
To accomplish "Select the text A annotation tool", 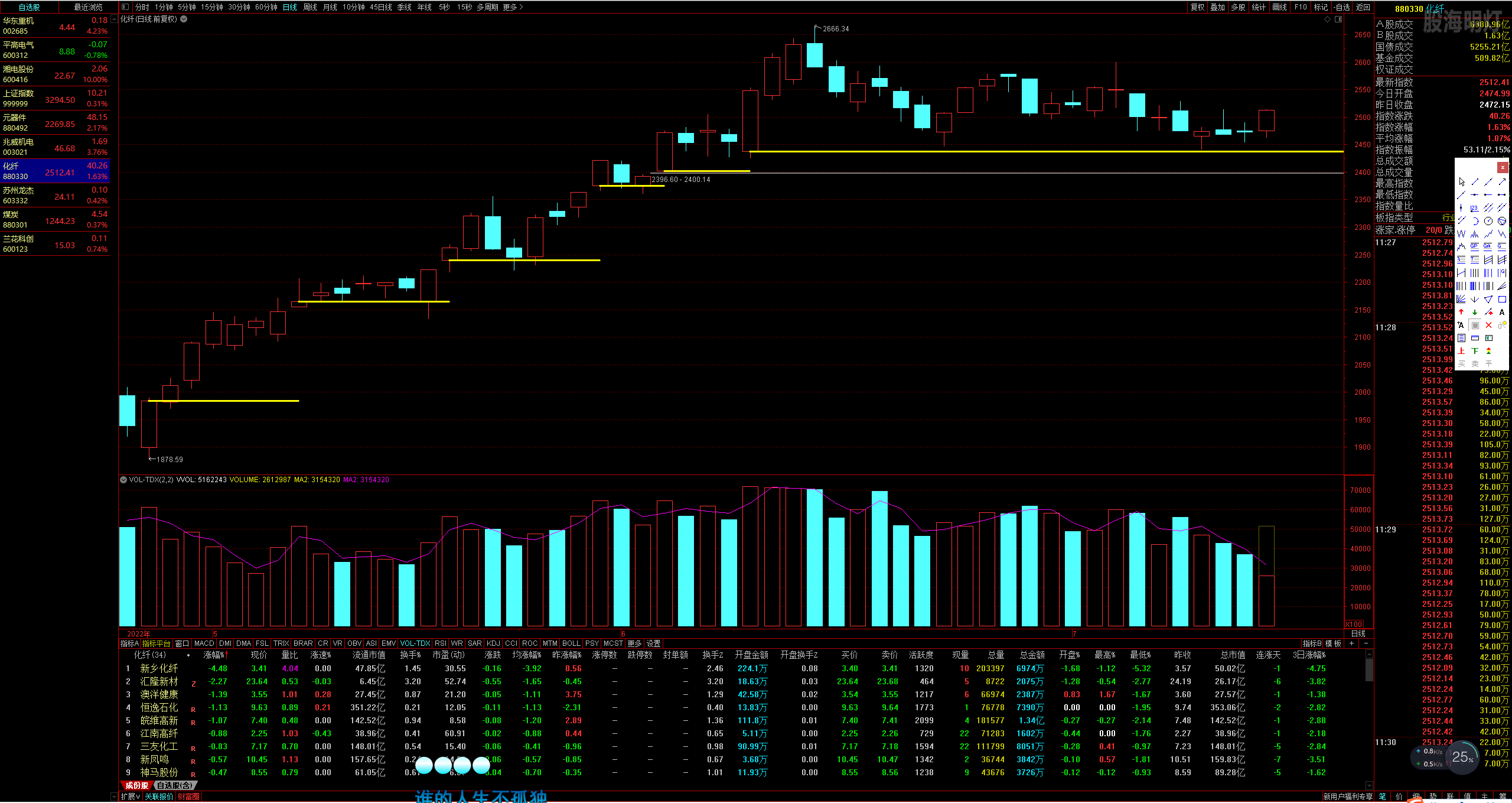I will pyautogui.click(x=1502, y=311).
